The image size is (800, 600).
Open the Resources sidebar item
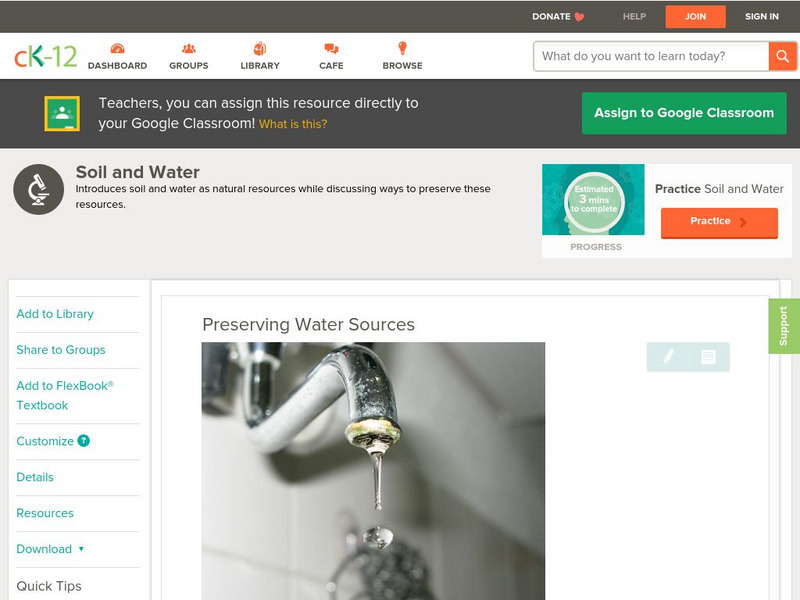(x=45, y=513)
